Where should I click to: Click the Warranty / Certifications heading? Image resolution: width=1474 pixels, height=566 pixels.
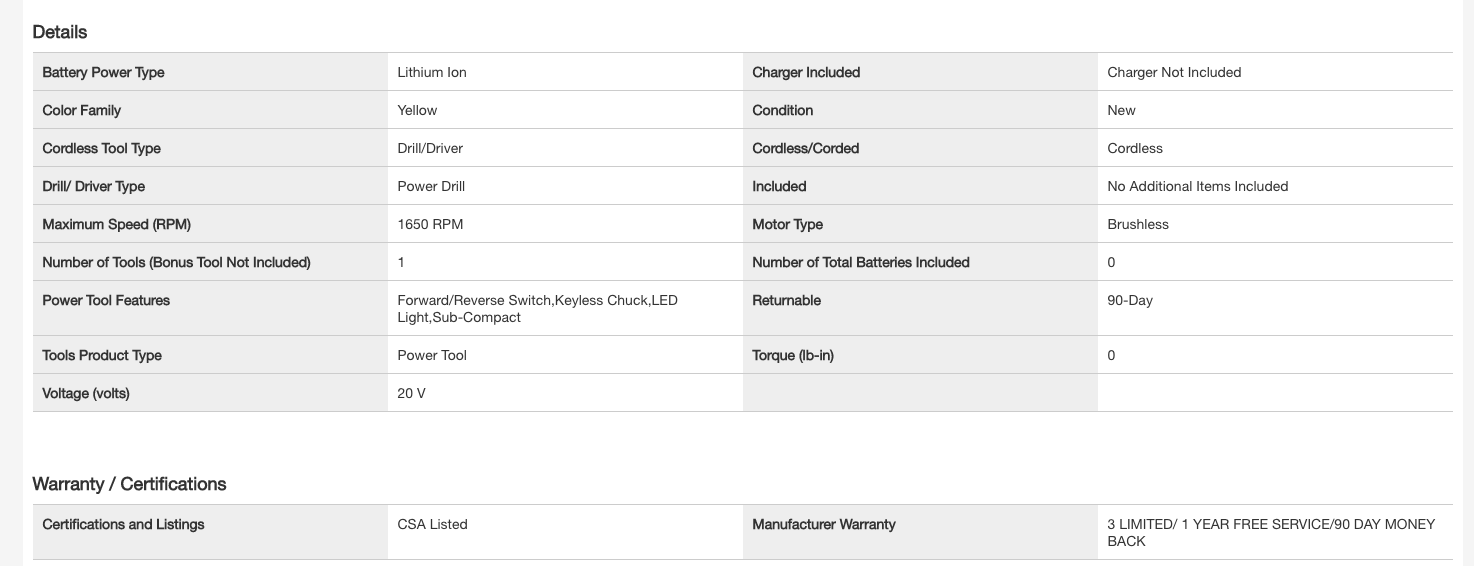pyautogui.click(x=129, y=484)
